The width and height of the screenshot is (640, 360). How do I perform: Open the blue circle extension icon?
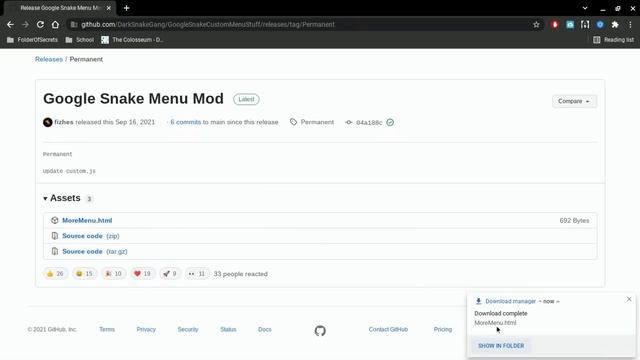[600, 24]
